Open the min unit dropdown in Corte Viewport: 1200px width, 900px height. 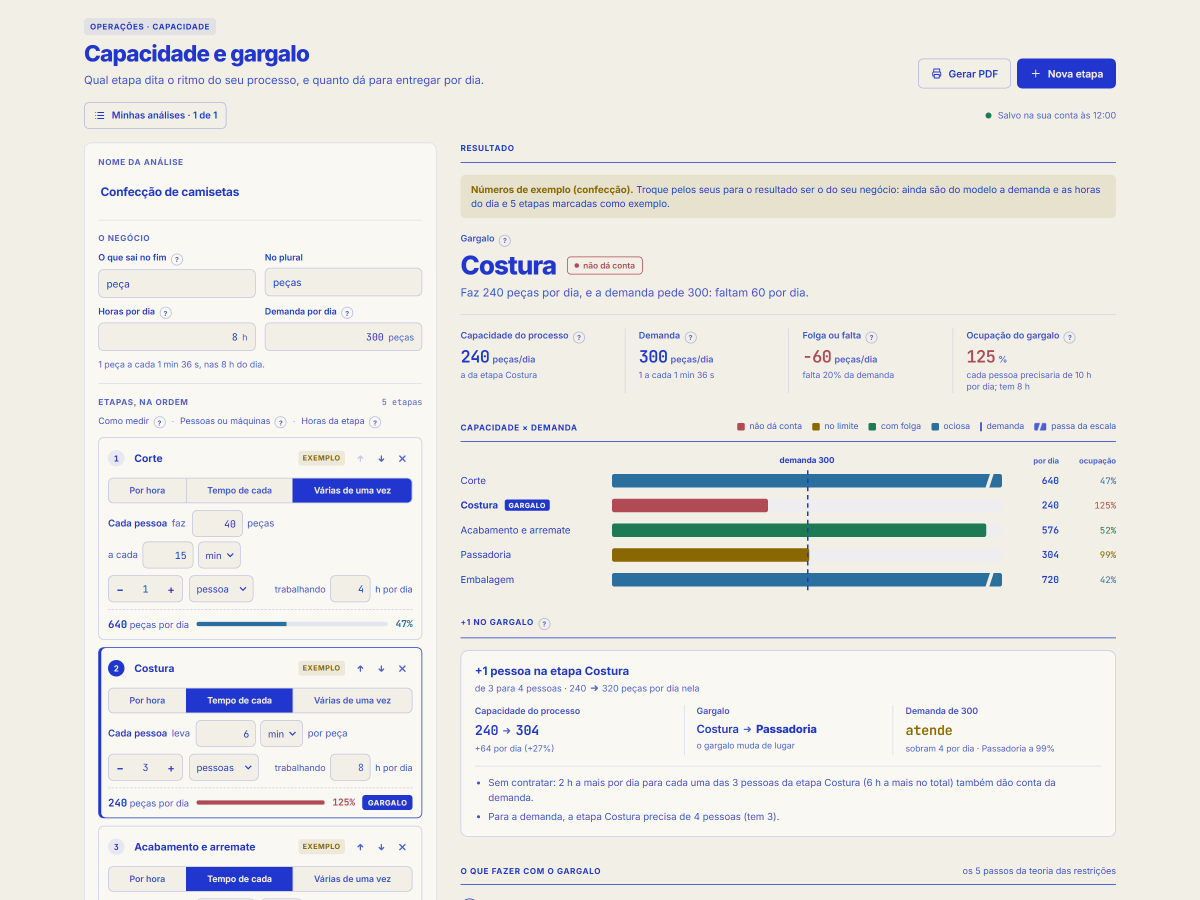[x=220, y=555]
